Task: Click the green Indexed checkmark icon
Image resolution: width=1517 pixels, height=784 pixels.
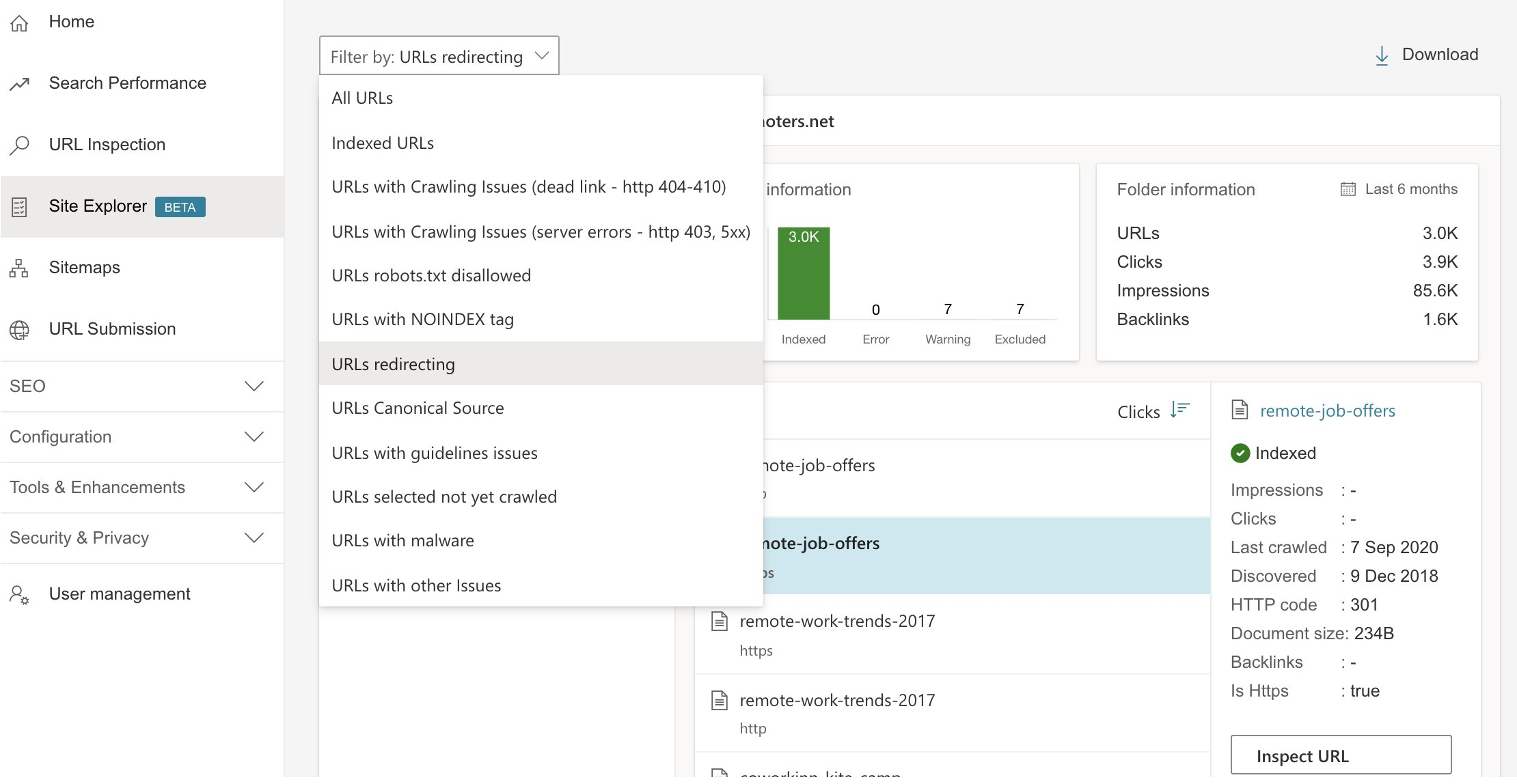Action: [x=1240, y=453]
